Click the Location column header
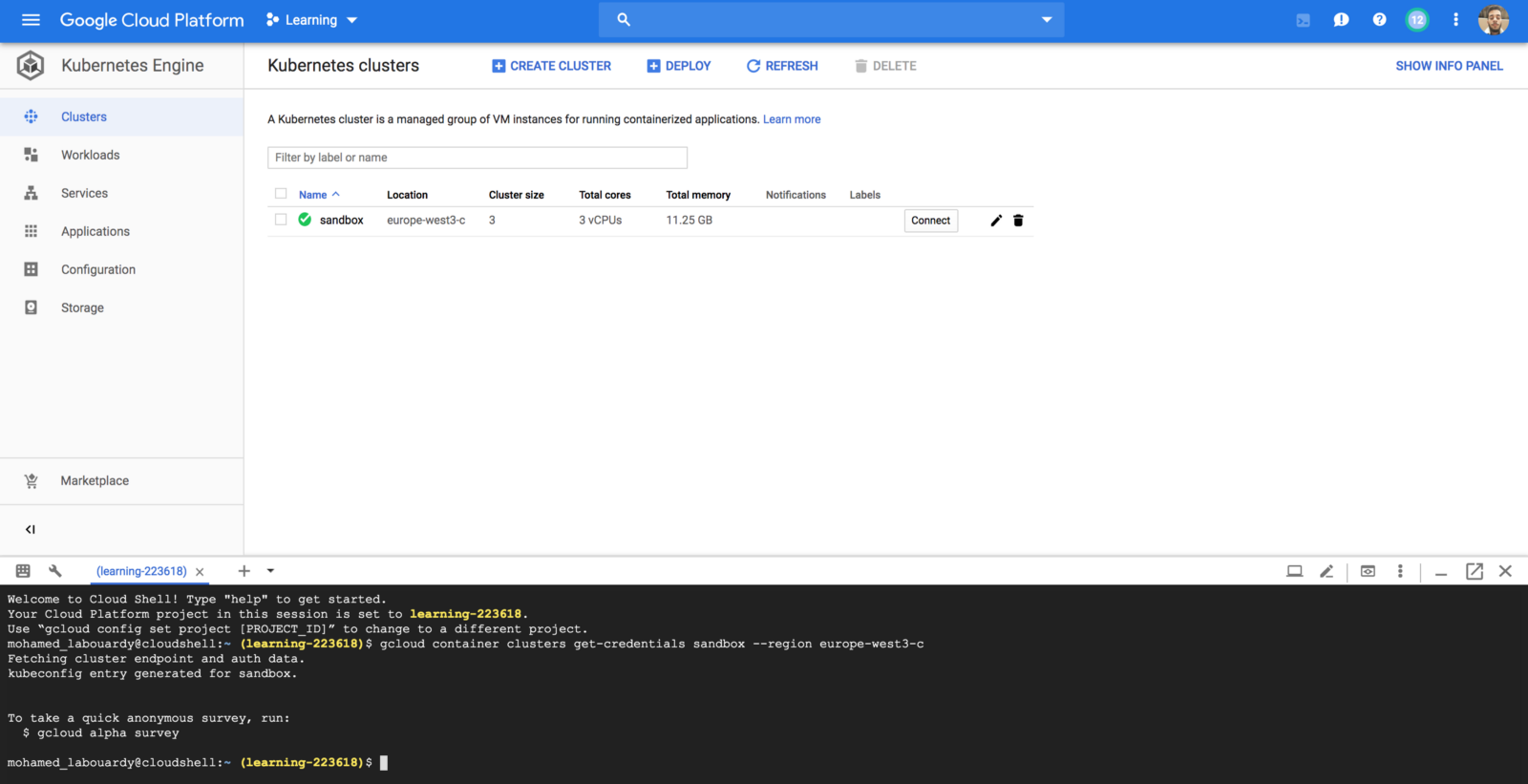The image size is (1528, 784). coord(407,195)
